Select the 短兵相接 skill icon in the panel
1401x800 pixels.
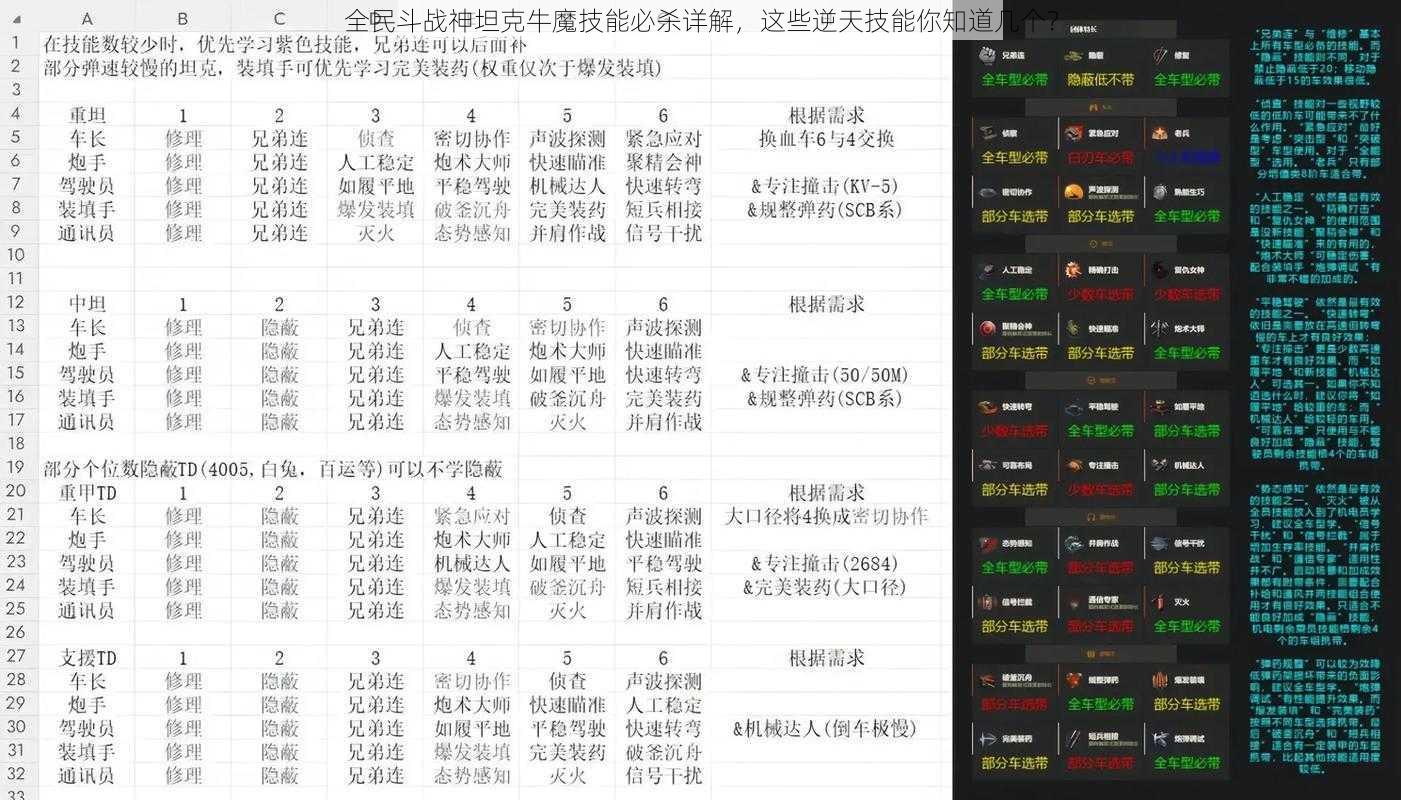tap(1073, 740)
